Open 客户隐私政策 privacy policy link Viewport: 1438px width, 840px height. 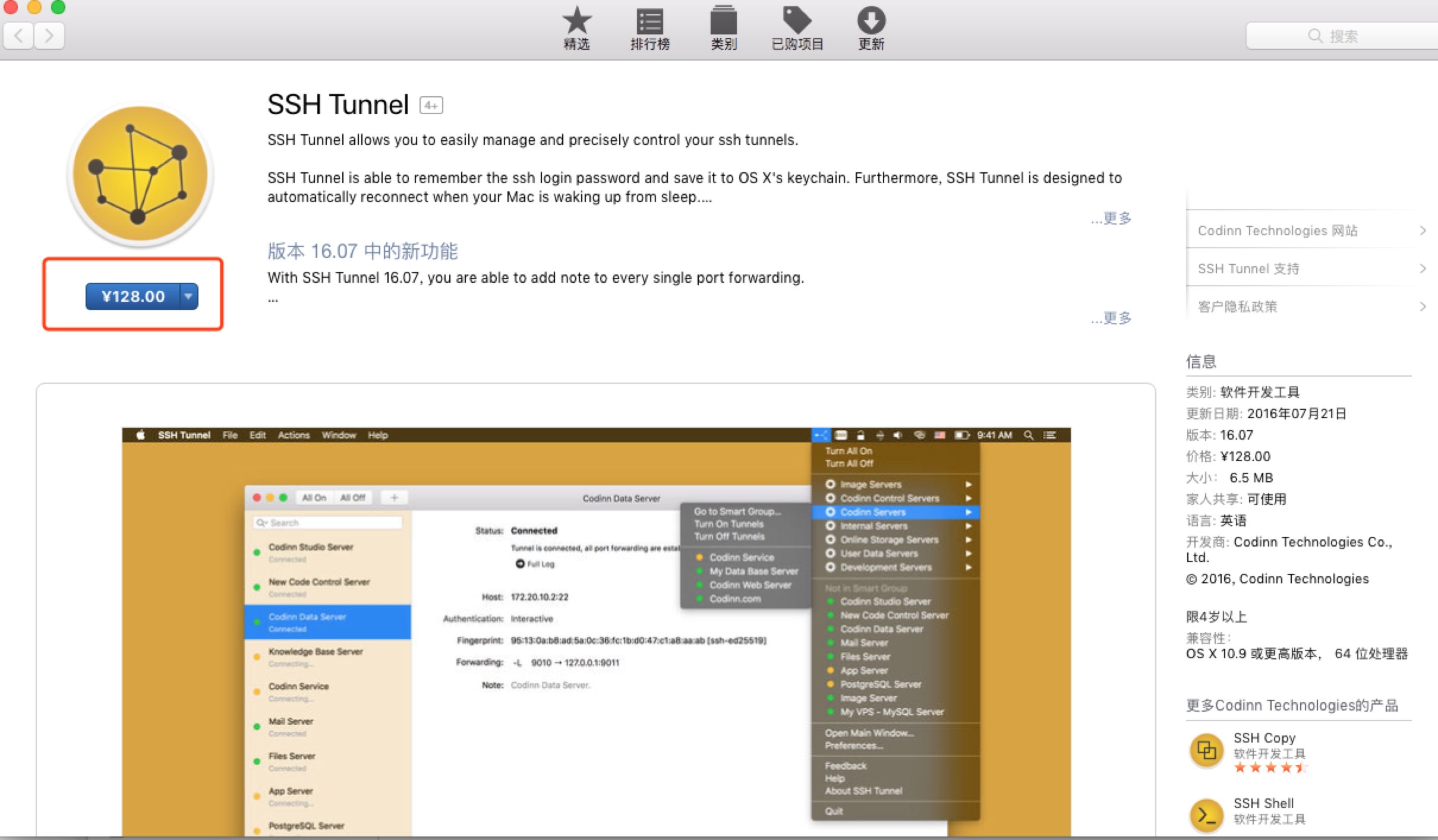tap(1238, 307)
